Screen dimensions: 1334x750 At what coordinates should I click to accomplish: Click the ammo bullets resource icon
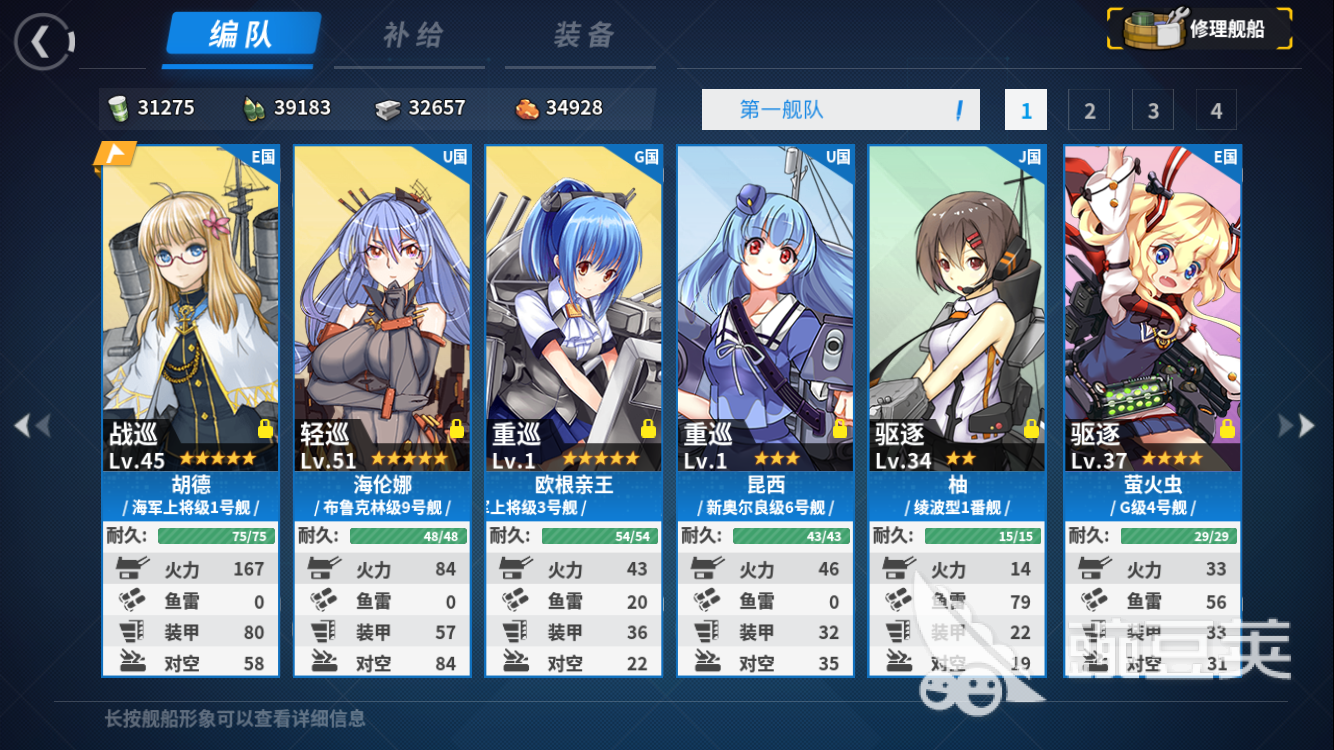pos(254,109)
